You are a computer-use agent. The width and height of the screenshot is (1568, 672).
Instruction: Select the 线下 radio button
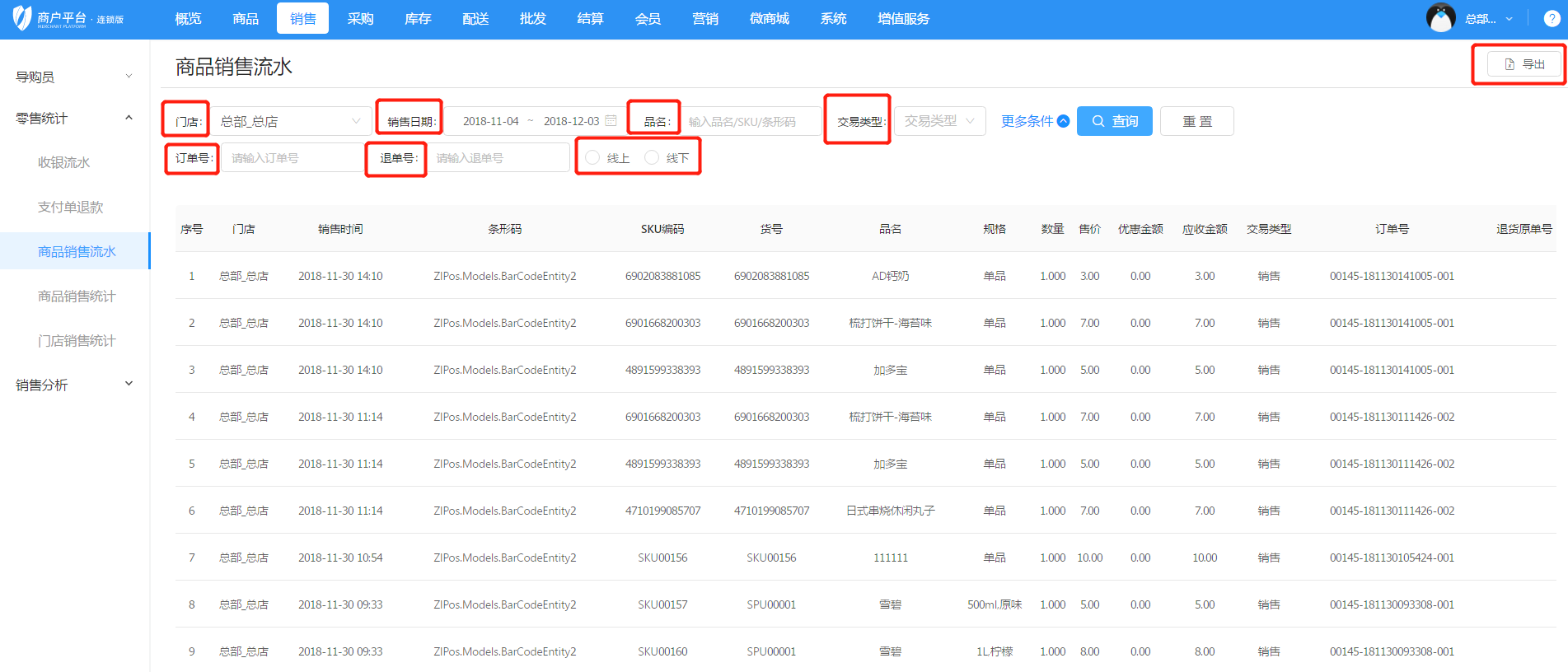pyautogui.click(x=652, y=157)
